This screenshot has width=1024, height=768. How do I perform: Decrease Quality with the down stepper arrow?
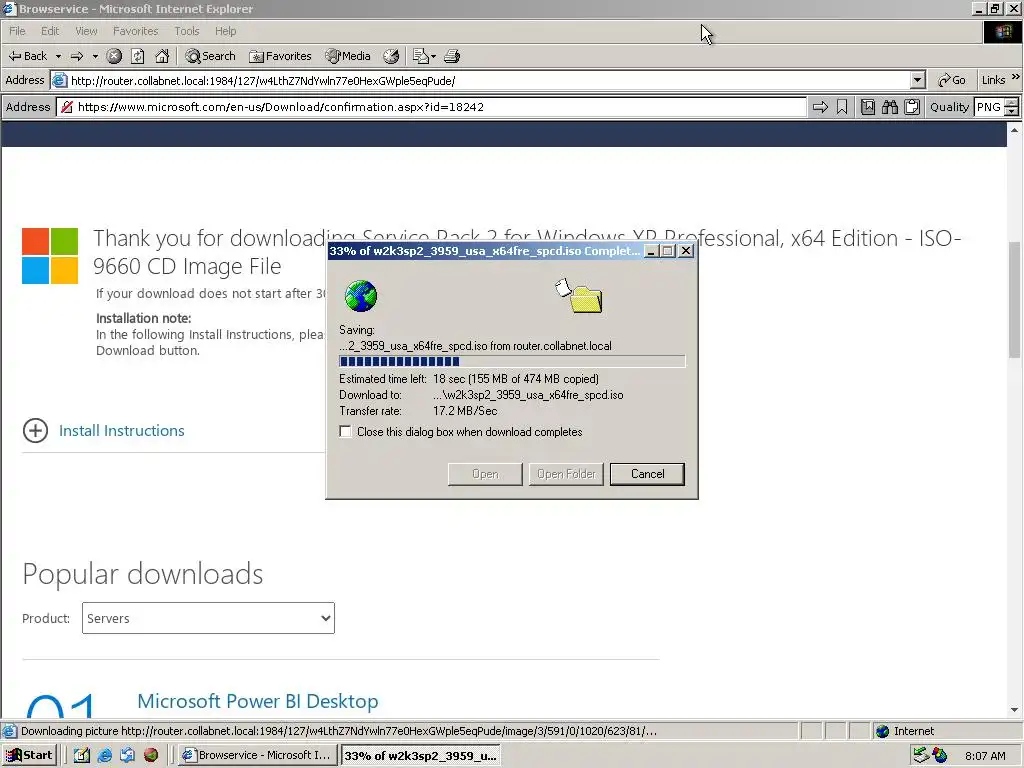pyautogui.click(x=1012, y=112)
